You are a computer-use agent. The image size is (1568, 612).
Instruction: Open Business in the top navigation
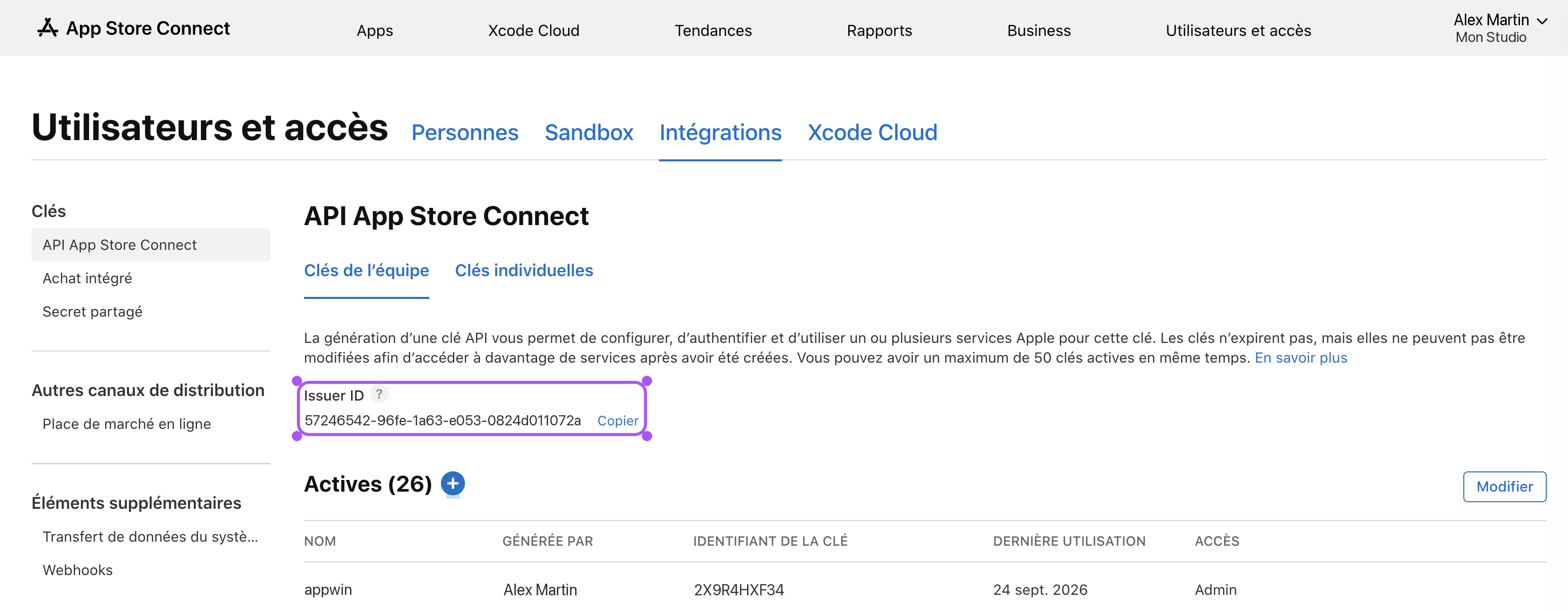1039,30
